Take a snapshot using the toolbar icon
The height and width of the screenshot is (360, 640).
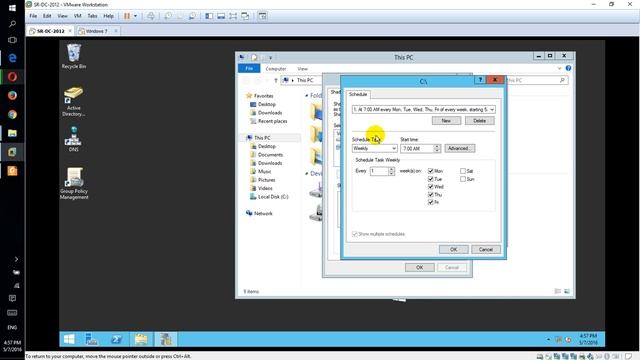[x=168, y=16]
